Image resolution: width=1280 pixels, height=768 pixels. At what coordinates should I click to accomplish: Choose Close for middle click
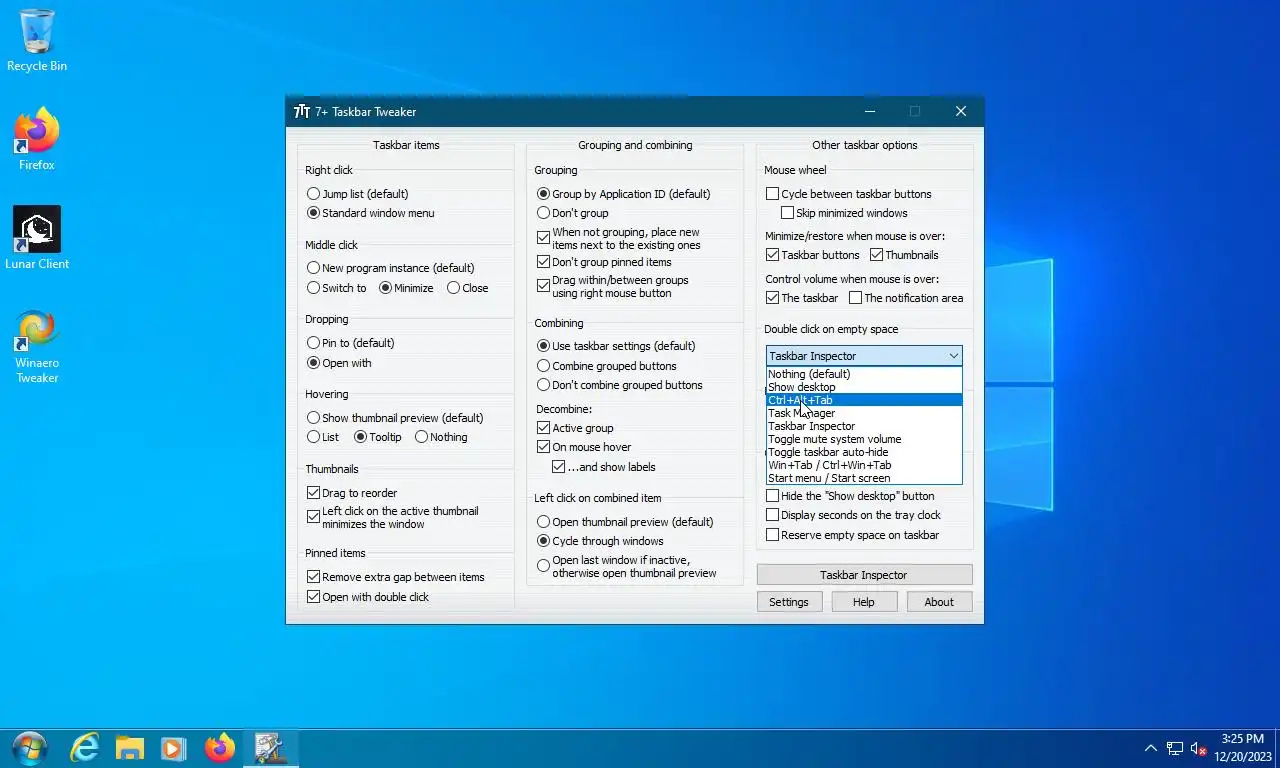click(x=468, y=288)
